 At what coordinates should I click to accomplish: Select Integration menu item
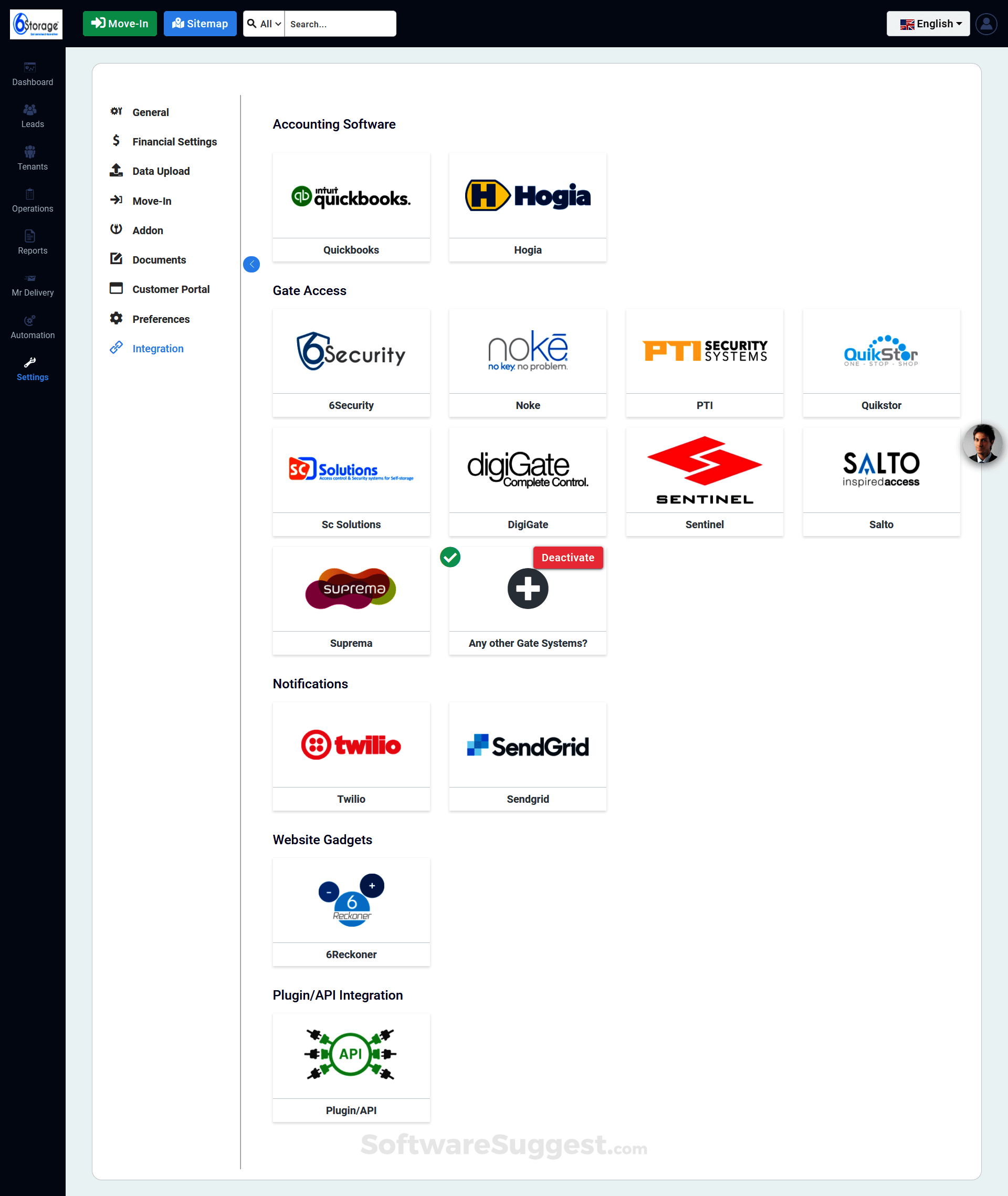tap(157, 348)
